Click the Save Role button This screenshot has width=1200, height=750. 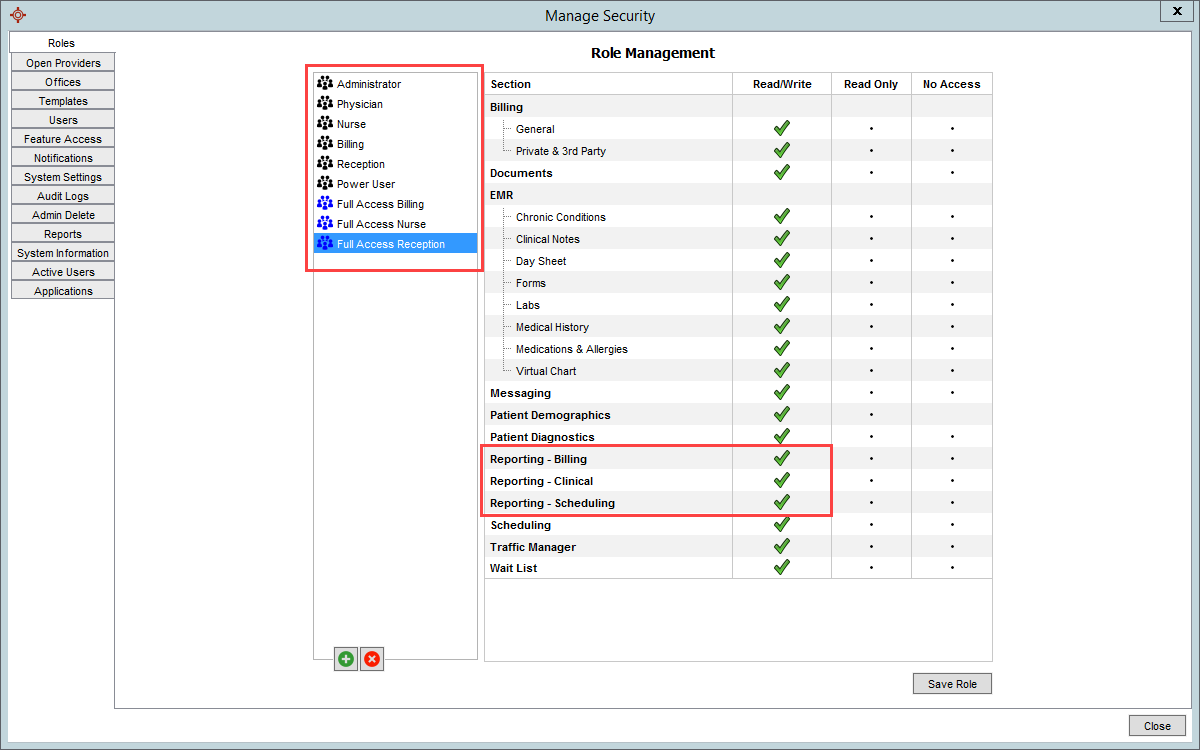[x=951, y=683]
